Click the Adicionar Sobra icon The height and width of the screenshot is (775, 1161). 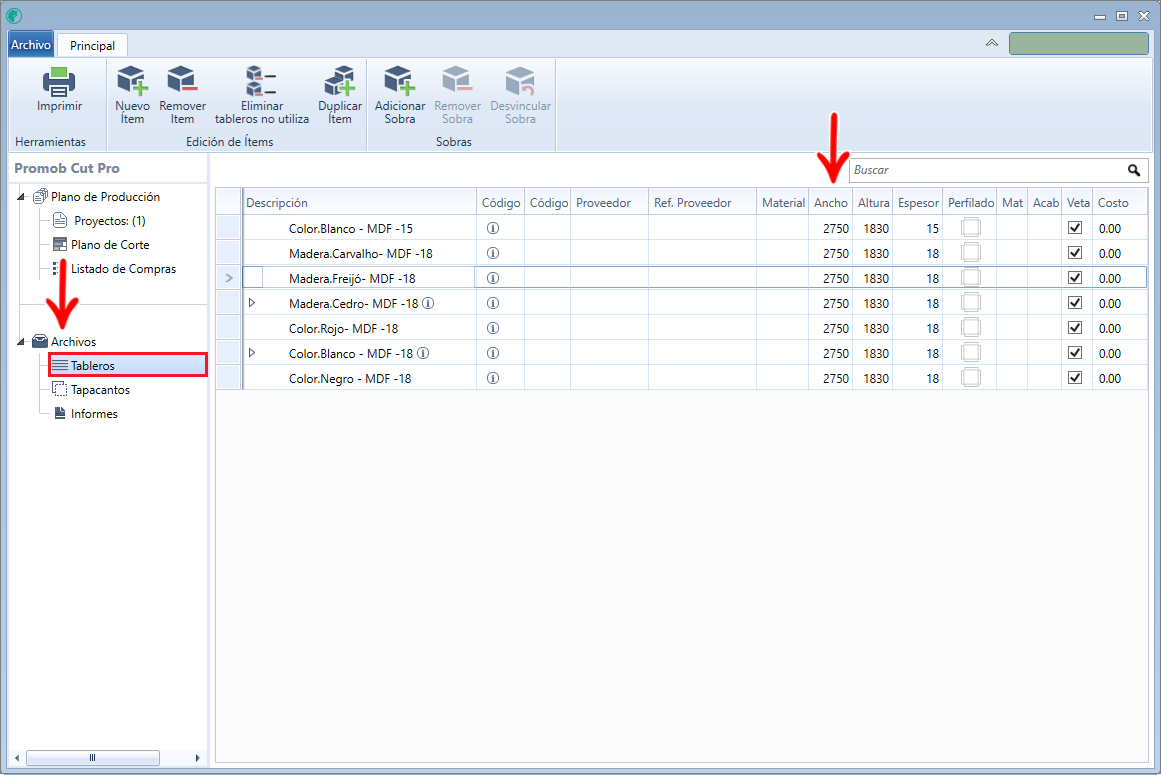pyautogui.click(x=399, y=82)
